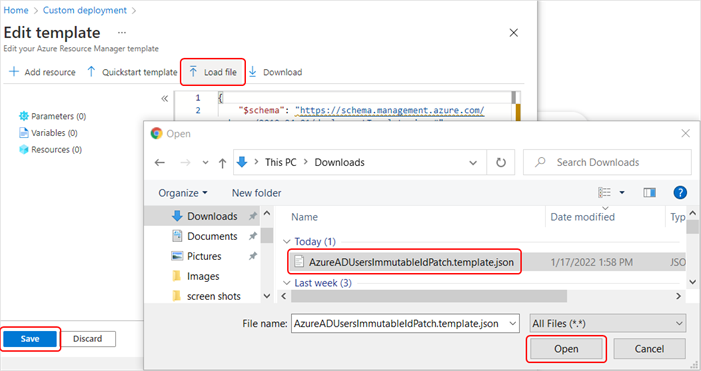Discard template changes
Viewport: 701px width, 371px height.
coord(88,339)
